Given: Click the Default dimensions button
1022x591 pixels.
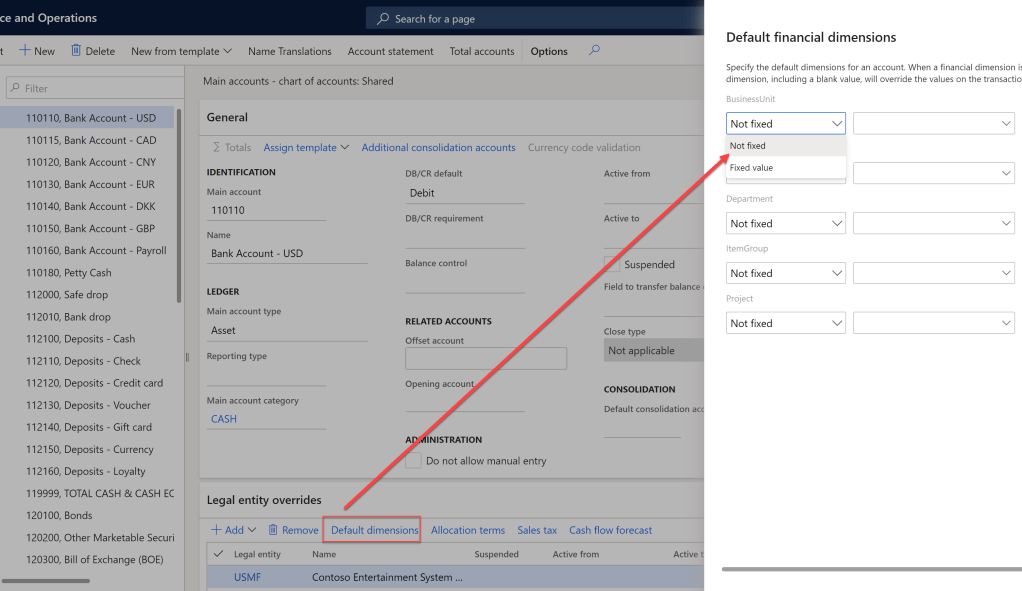Looking at the screenshot, I should point(374,530).
